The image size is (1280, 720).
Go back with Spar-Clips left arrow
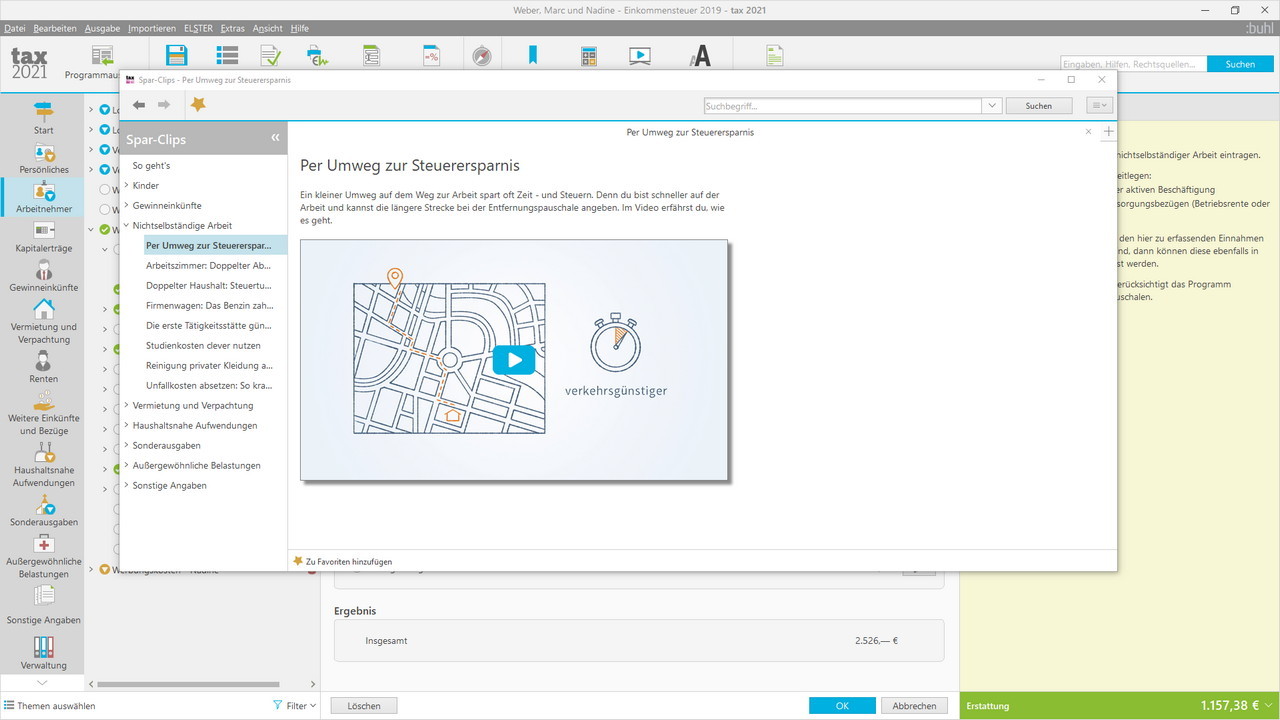(139, 105)
